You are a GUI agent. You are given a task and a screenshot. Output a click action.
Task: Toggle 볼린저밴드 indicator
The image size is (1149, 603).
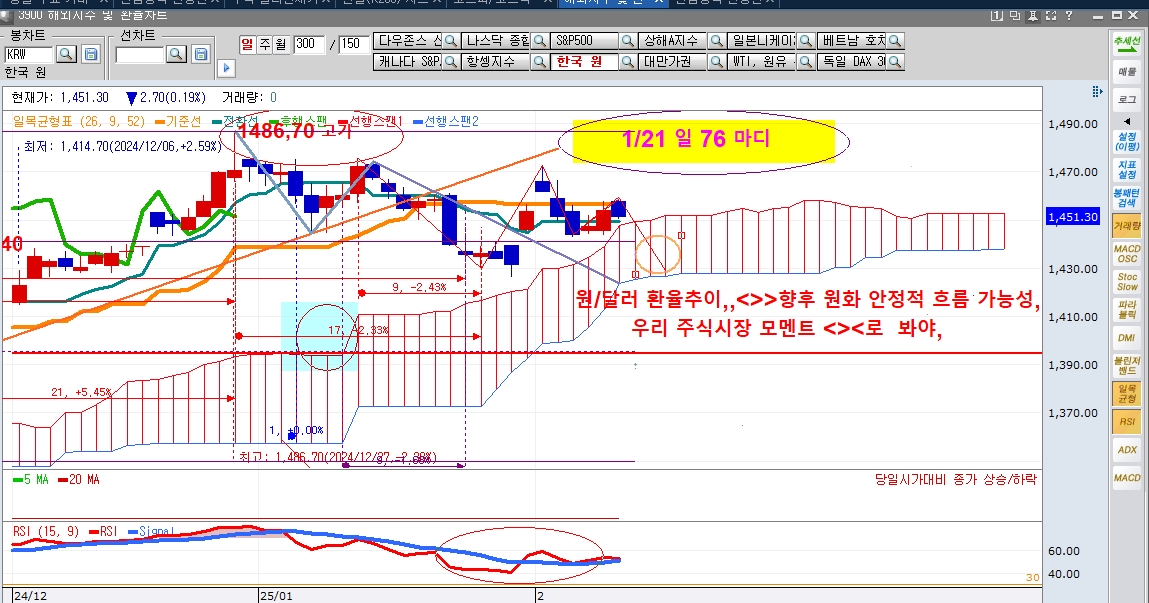click(x=1127, y=366)
